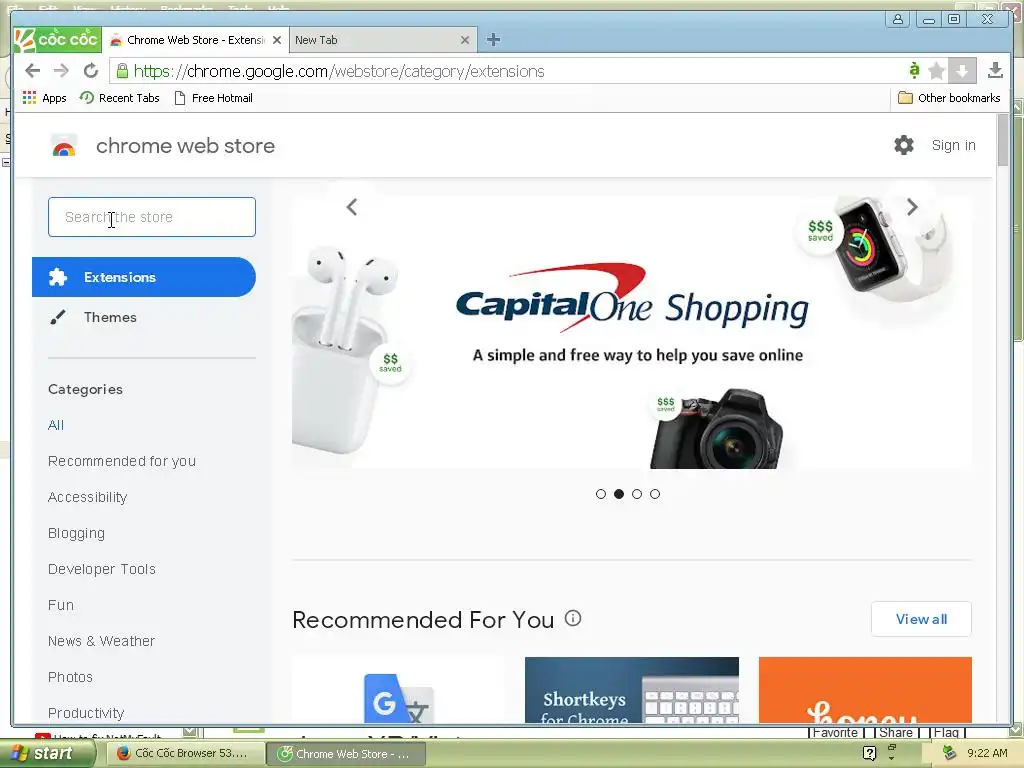Click the green padlock security icon
The height and width of the screenshot is (768, 1024).
coord(122,71)
